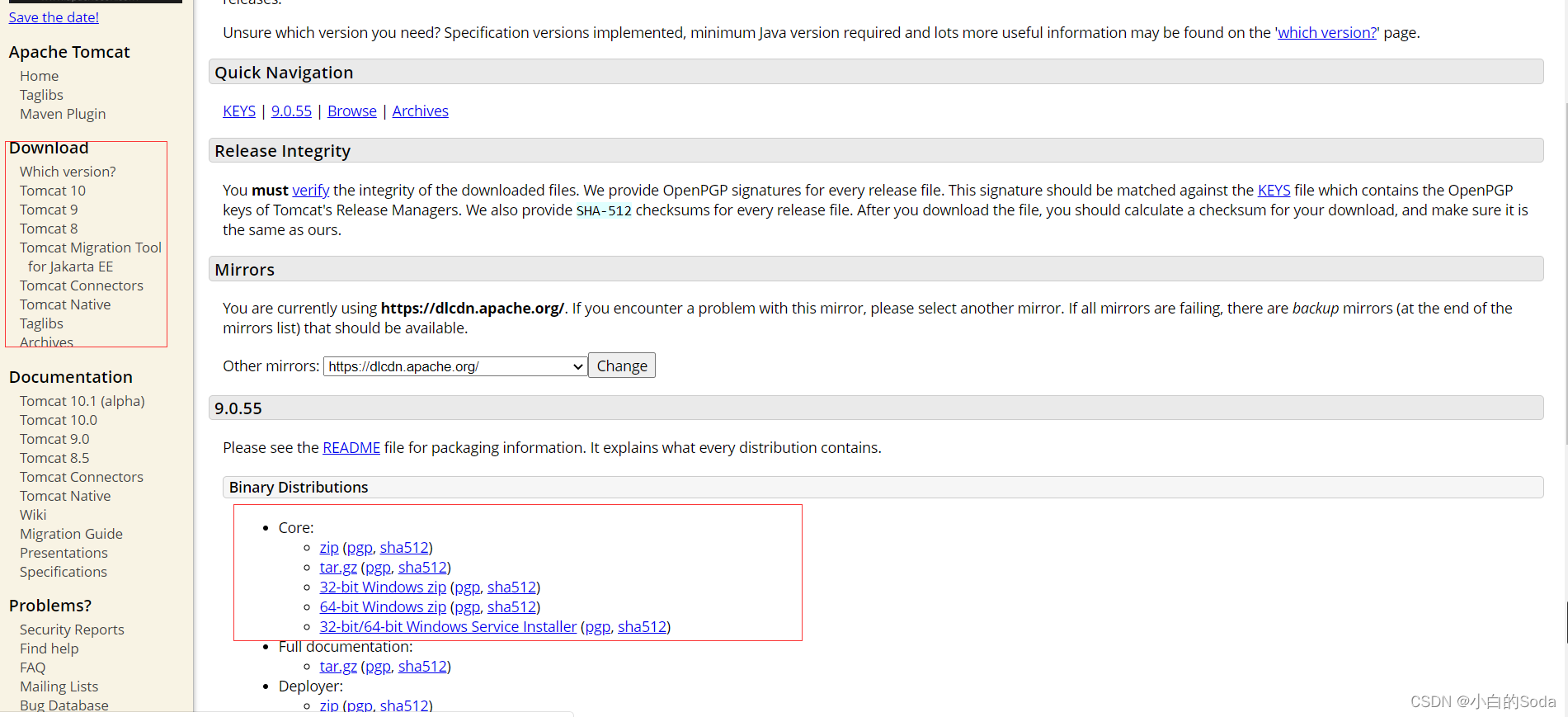
Task: Open the Wiki documentation link
Action: point(33,515)
